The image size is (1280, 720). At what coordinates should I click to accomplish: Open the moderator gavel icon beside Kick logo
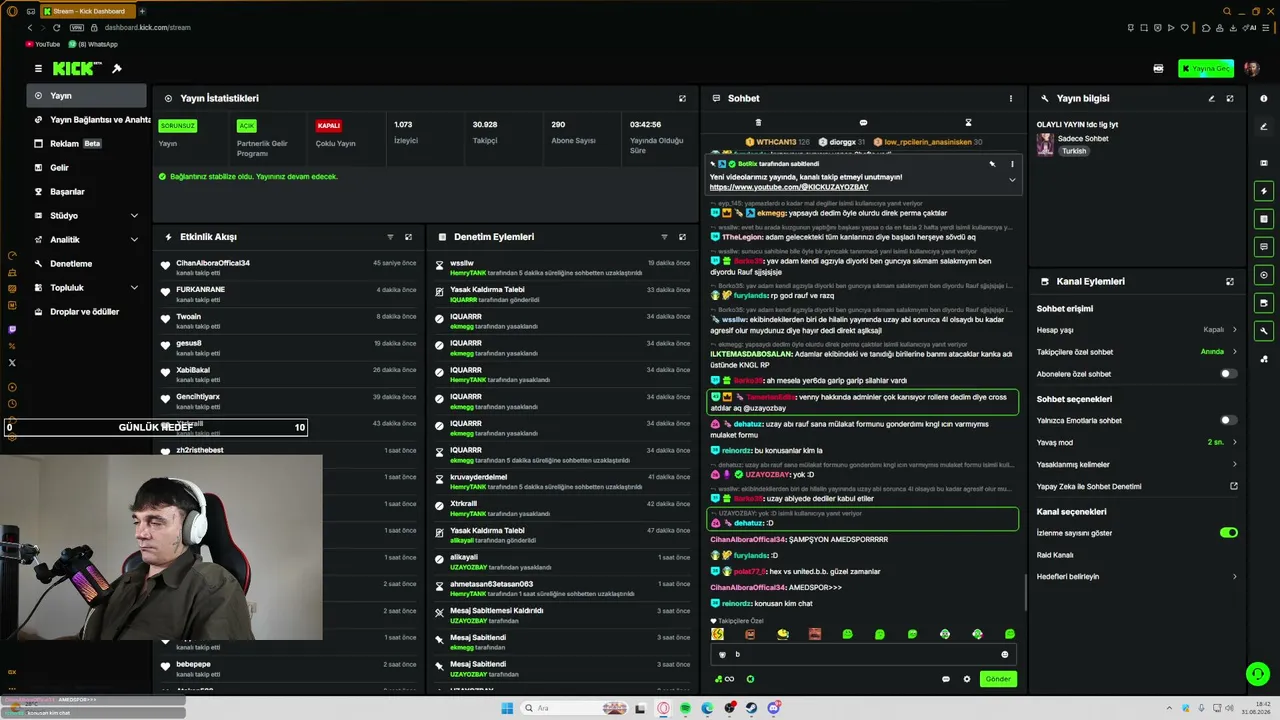117,69
